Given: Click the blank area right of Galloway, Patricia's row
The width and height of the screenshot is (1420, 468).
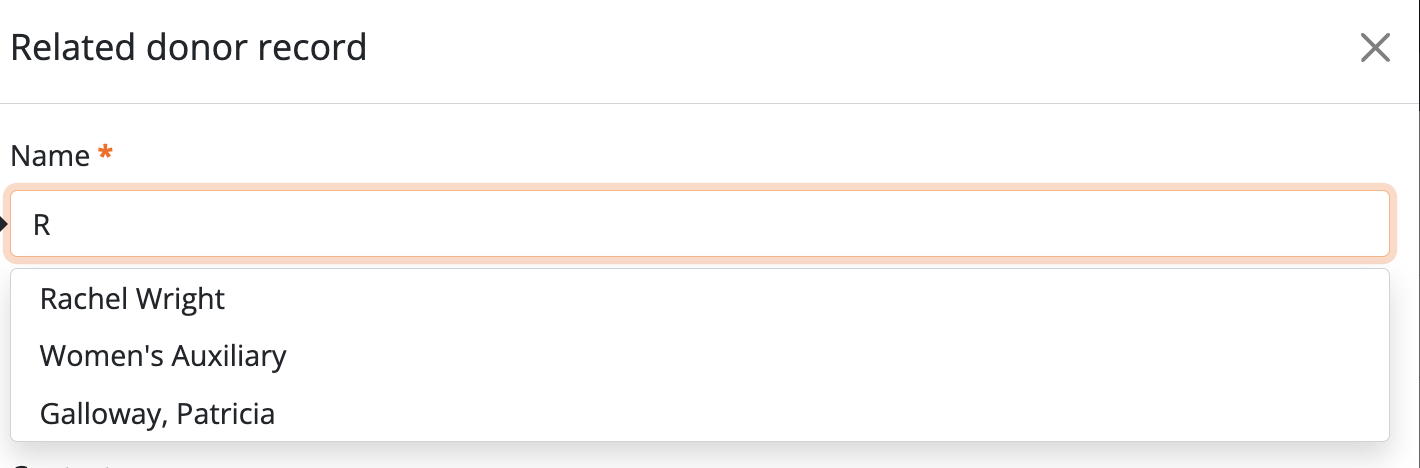Looking at the screenshot, I should point(800,414).
